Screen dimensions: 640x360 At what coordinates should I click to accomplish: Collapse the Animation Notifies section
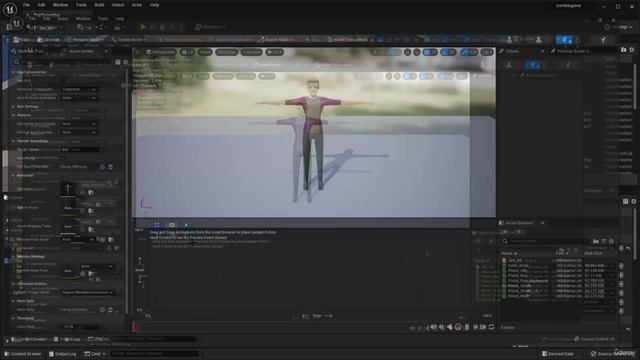(14, 284)
